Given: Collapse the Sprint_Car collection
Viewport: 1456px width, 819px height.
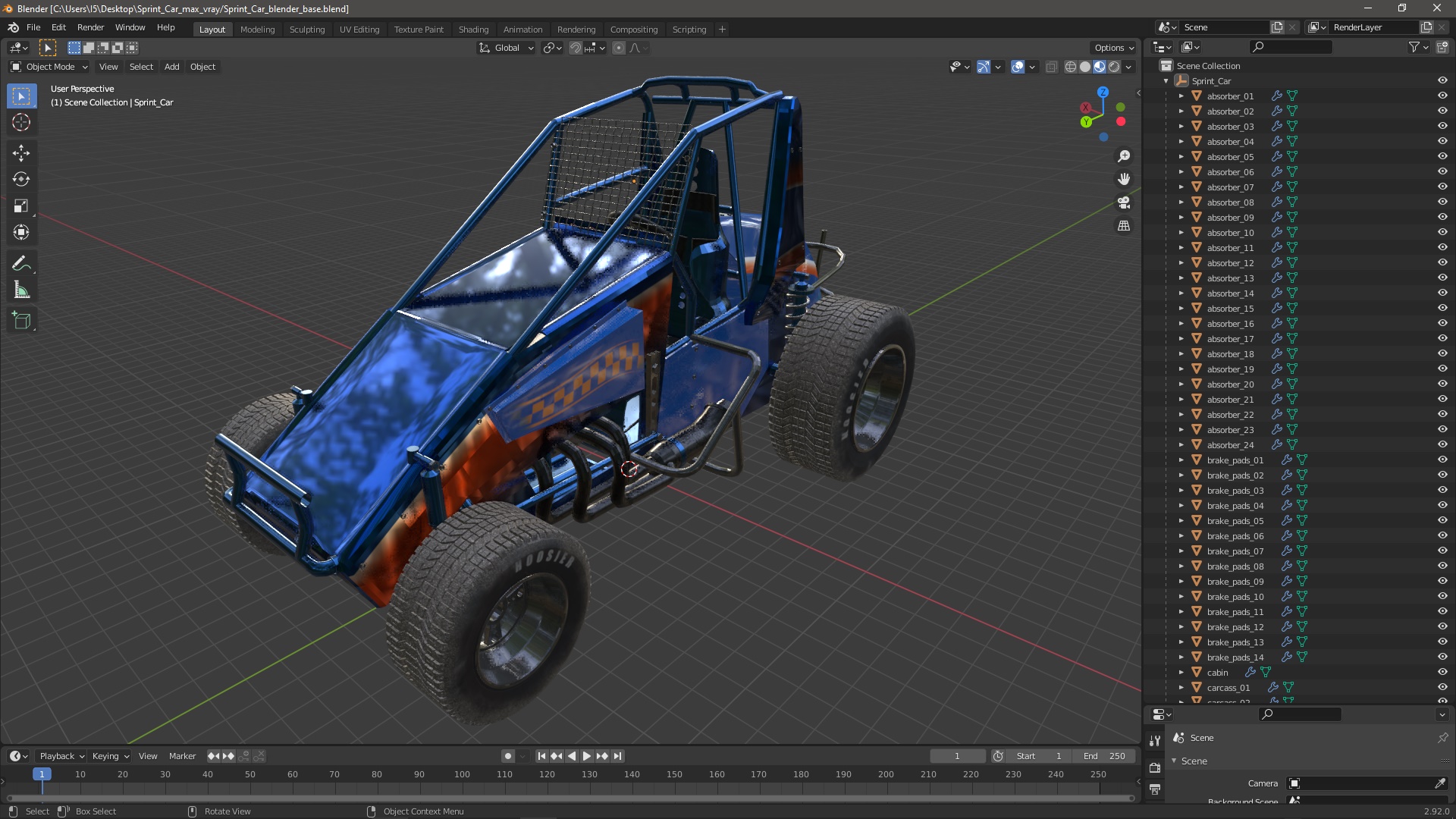Looking at the screenshot, I should [1166, 81].
